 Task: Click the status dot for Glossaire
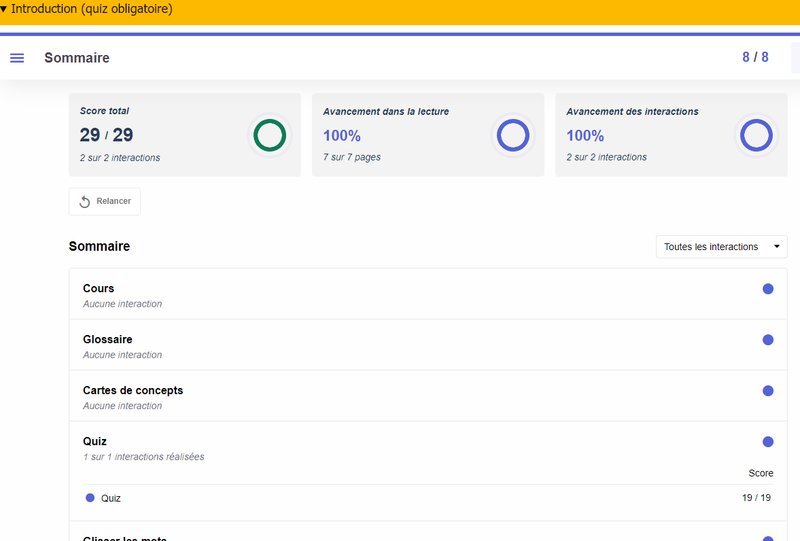768,340
